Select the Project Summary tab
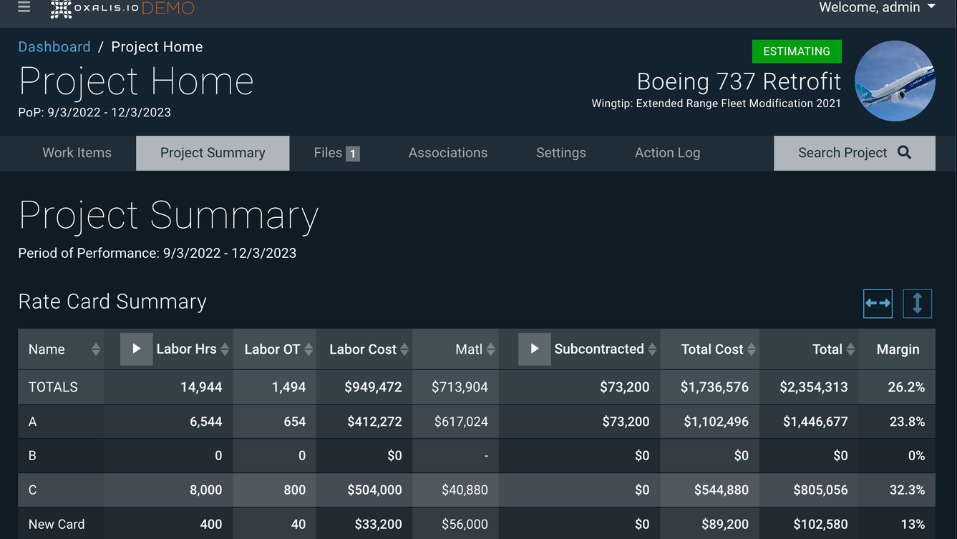Image resolution: width=957 pixels, height=539 pixels. tap(212, 153)
